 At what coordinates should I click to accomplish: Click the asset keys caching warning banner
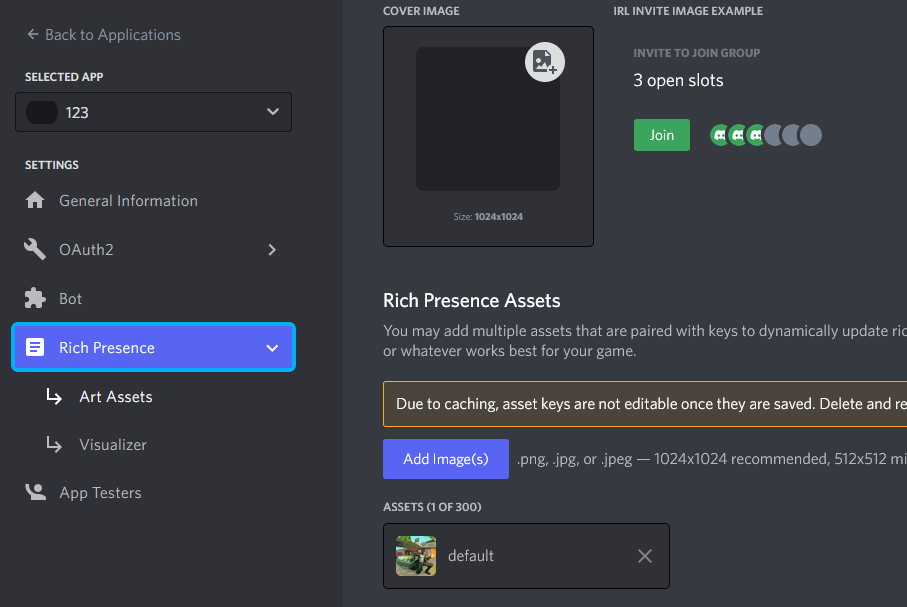[645, 404]
